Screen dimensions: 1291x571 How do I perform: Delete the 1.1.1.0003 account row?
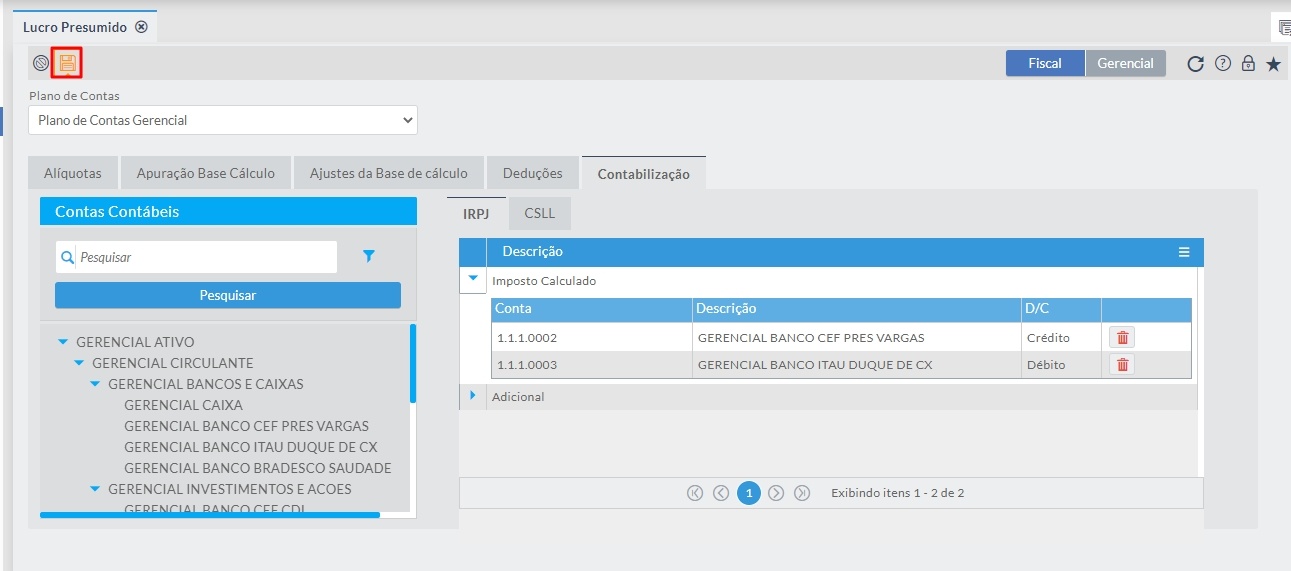click(x=1122, y=365)
